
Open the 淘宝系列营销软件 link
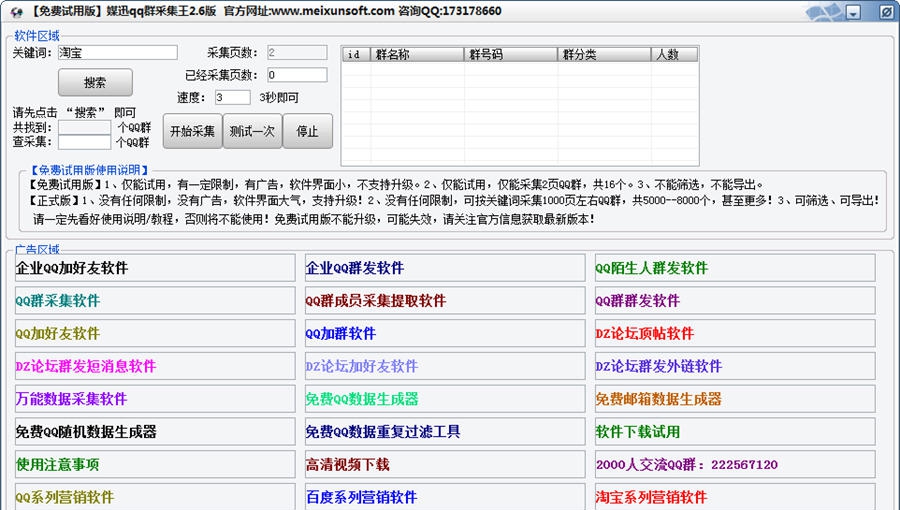click(x=735, y=496)
